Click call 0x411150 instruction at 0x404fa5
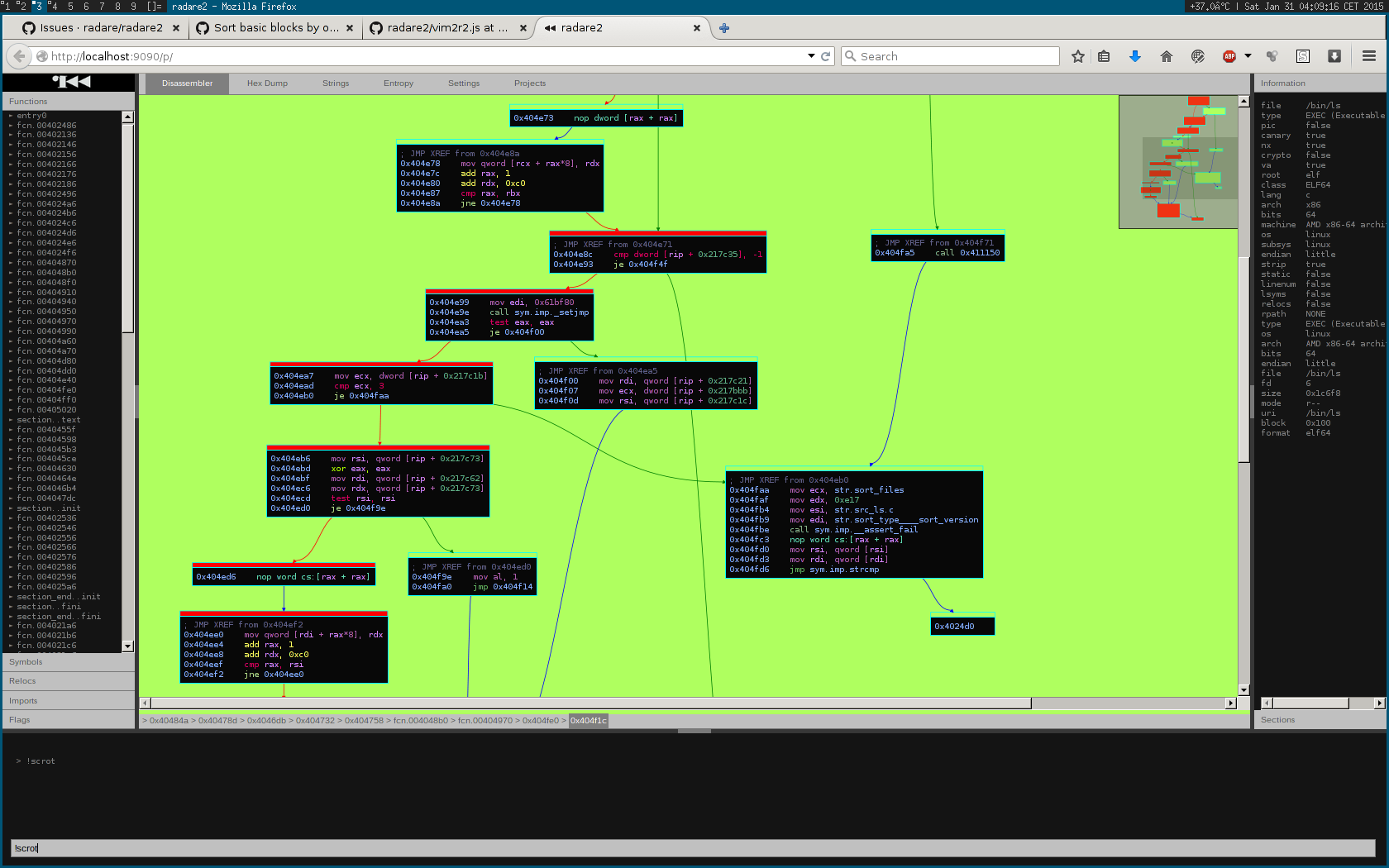The width and height of the screenshot is (1389, 868). click(937, 253)
